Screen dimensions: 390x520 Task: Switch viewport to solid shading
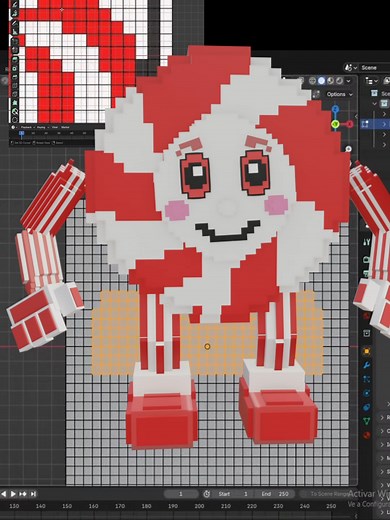(x=321, y=81)
